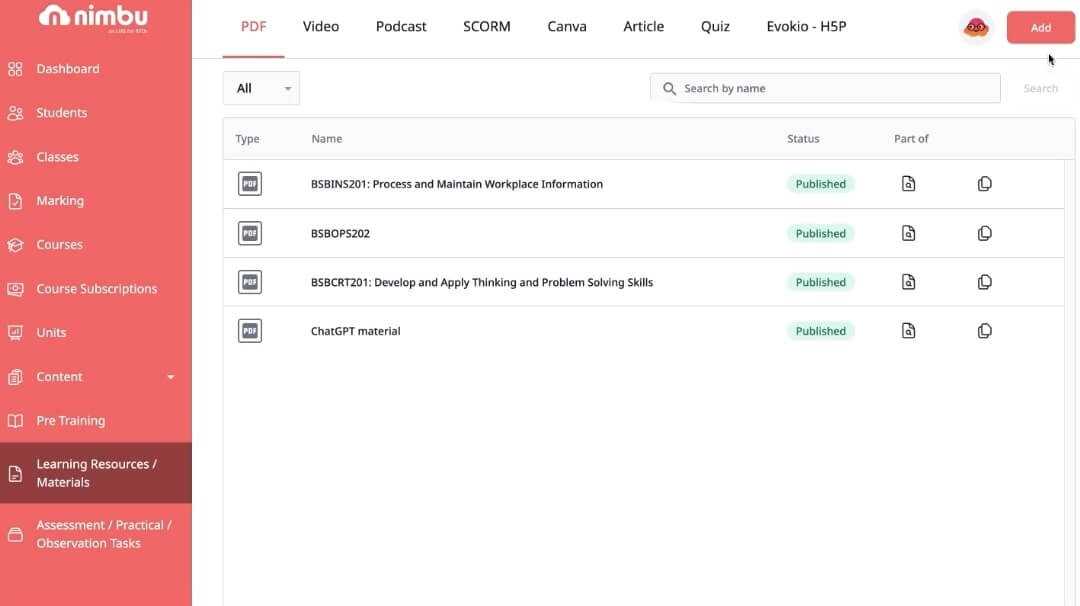Image resolution: width=1080 pixels, height=606 pixels.
Task: Open the Part of document icon for ChatGPT material
Action: coord(908,330)
